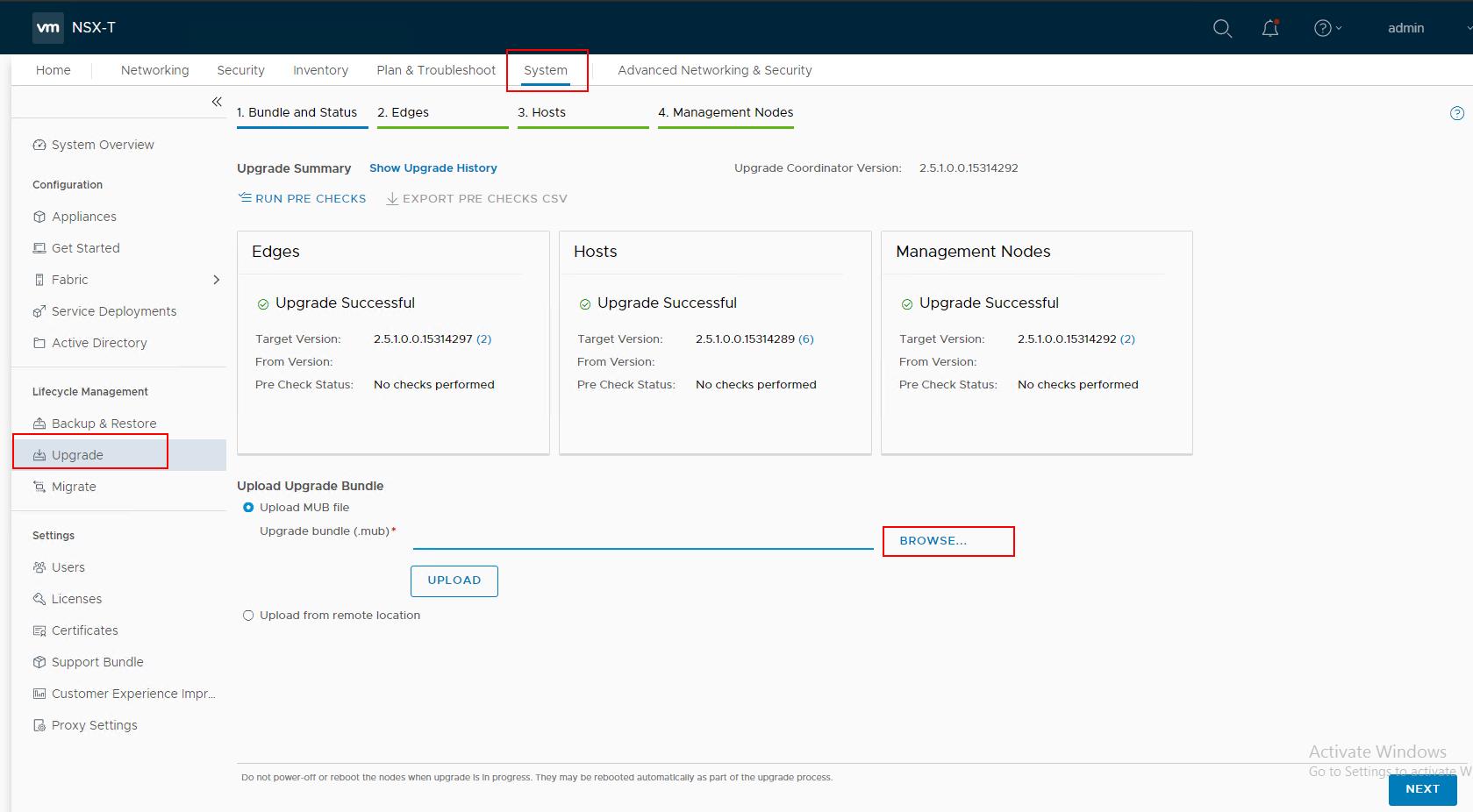Open the Licenses settings page label
This screenshot has width=1473, height=812.
click(76, 599)
